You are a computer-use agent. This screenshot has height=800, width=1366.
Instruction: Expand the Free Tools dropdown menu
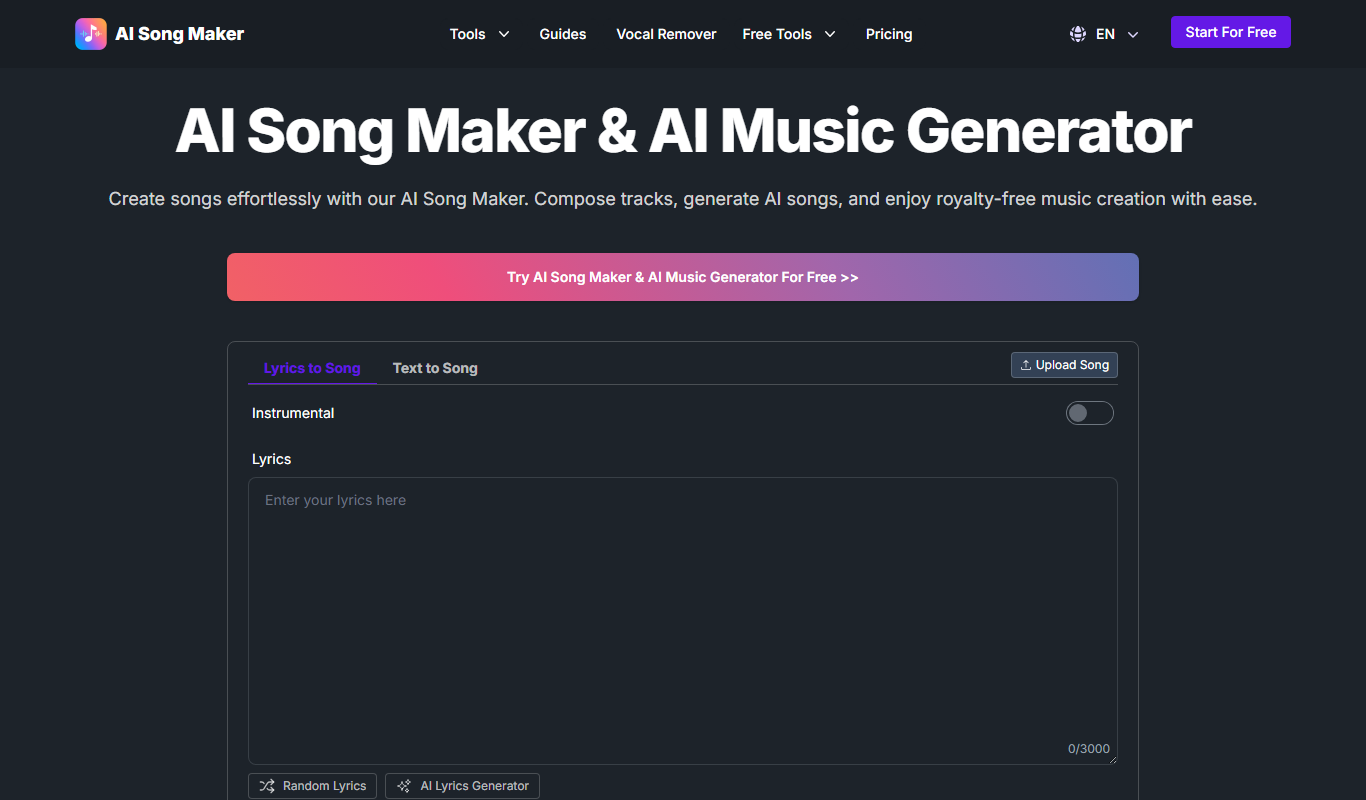point(789,34)
